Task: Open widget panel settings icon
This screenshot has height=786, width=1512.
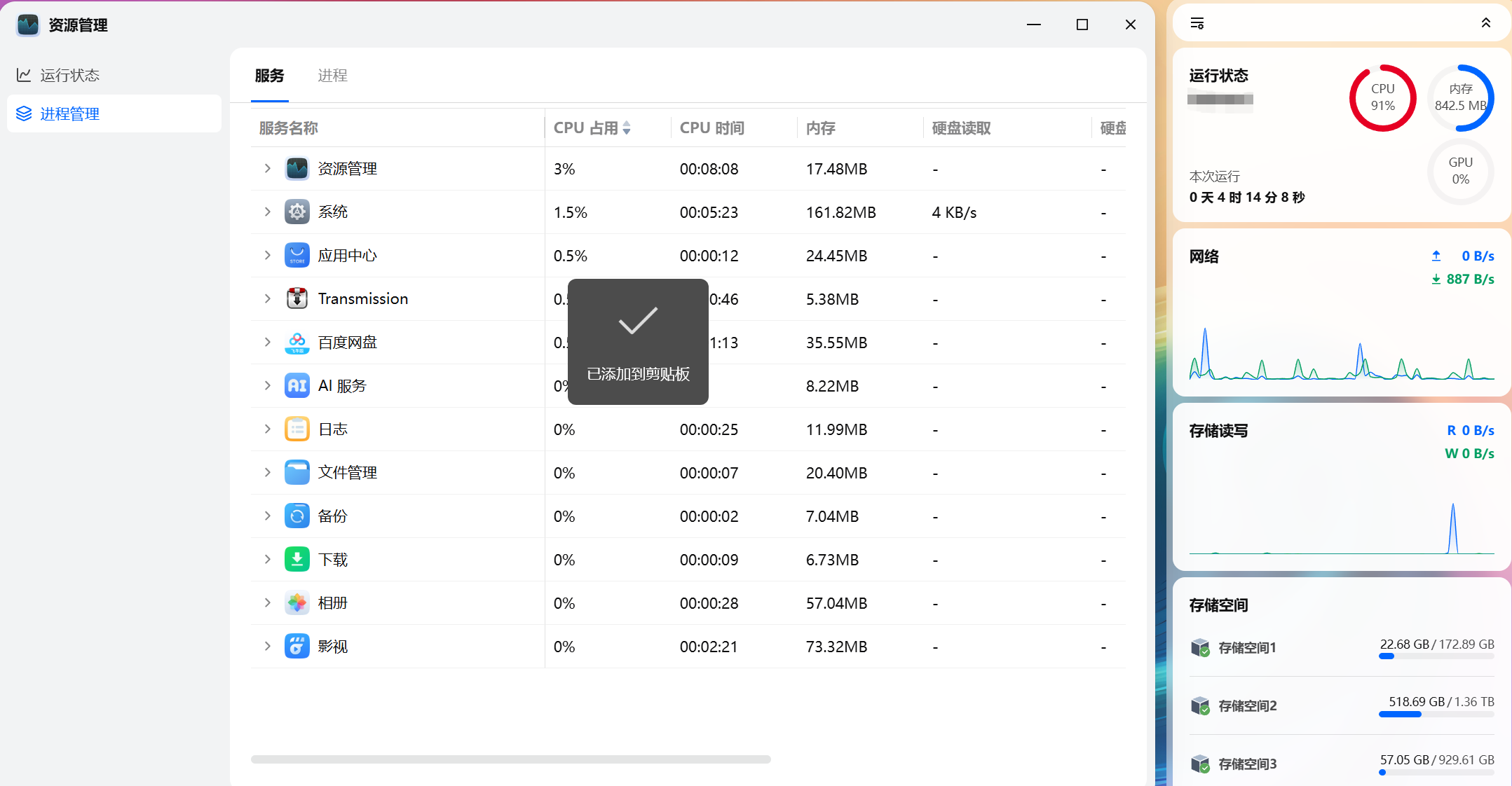Action: click(1197, 24)
